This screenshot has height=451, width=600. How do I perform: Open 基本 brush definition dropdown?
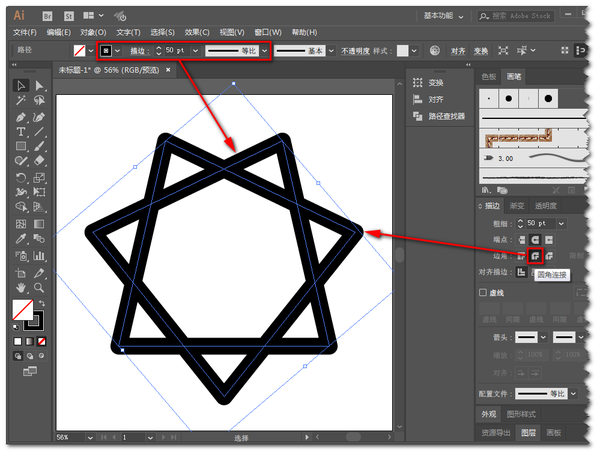331,50
